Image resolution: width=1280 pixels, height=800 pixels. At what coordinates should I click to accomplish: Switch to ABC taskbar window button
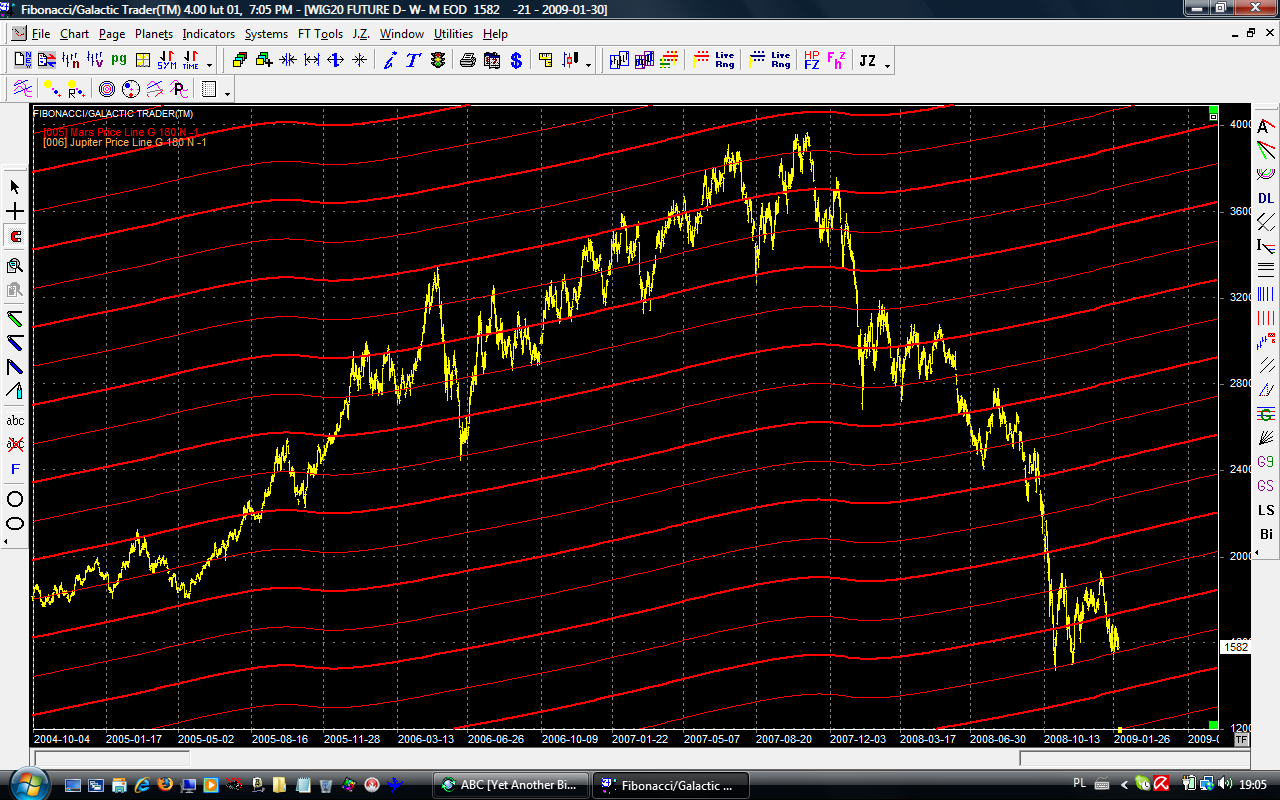pos(510,785)
